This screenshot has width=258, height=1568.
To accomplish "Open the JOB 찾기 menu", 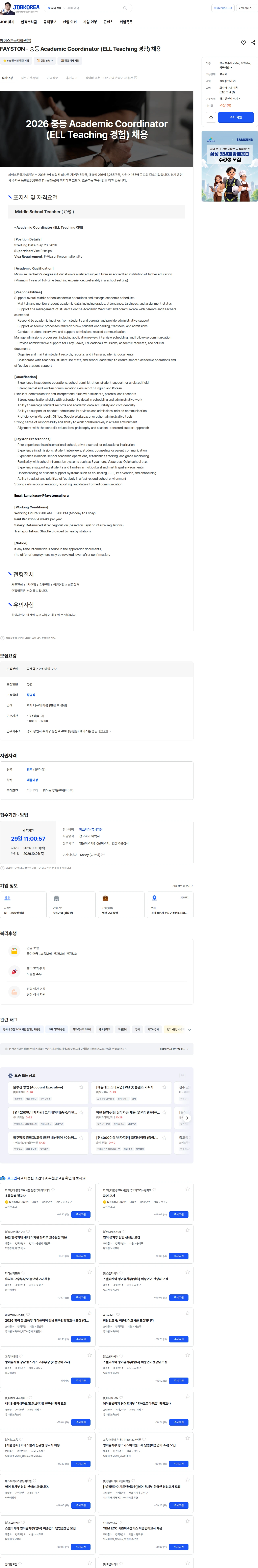I will coord(7,22).
